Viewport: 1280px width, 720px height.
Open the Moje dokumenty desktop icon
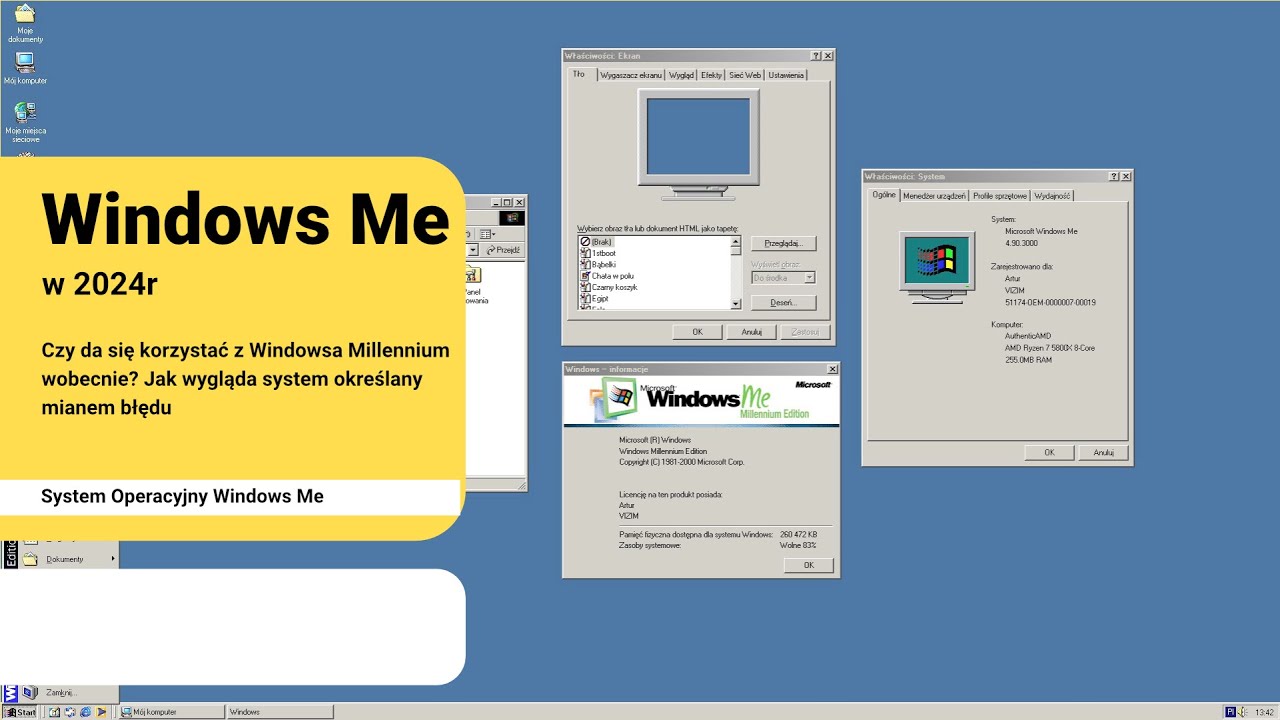(25, 22)
